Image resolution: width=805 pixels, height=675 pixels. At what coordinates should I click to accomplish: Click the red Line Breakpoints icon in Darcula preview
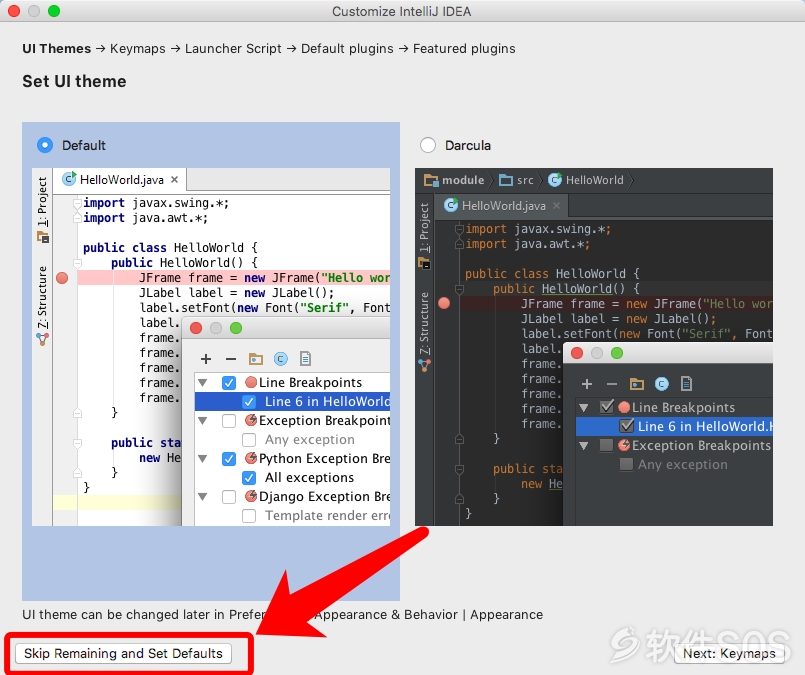624,408
